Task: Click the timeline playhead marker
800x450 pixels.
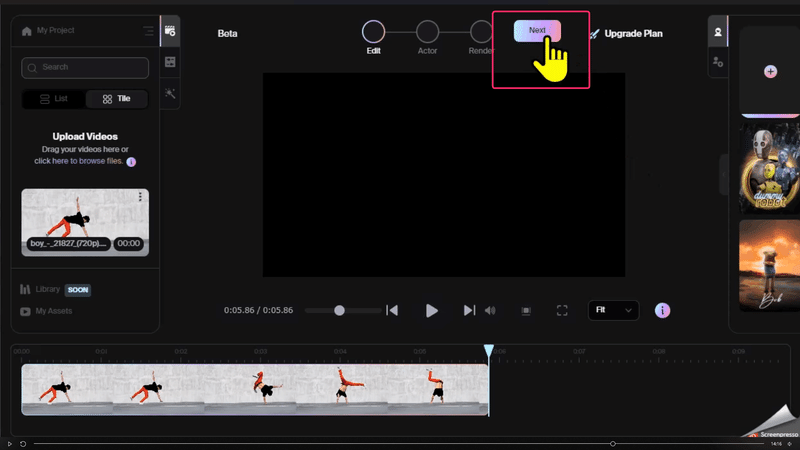Action: pyautogui.click(x=489, y=350)
